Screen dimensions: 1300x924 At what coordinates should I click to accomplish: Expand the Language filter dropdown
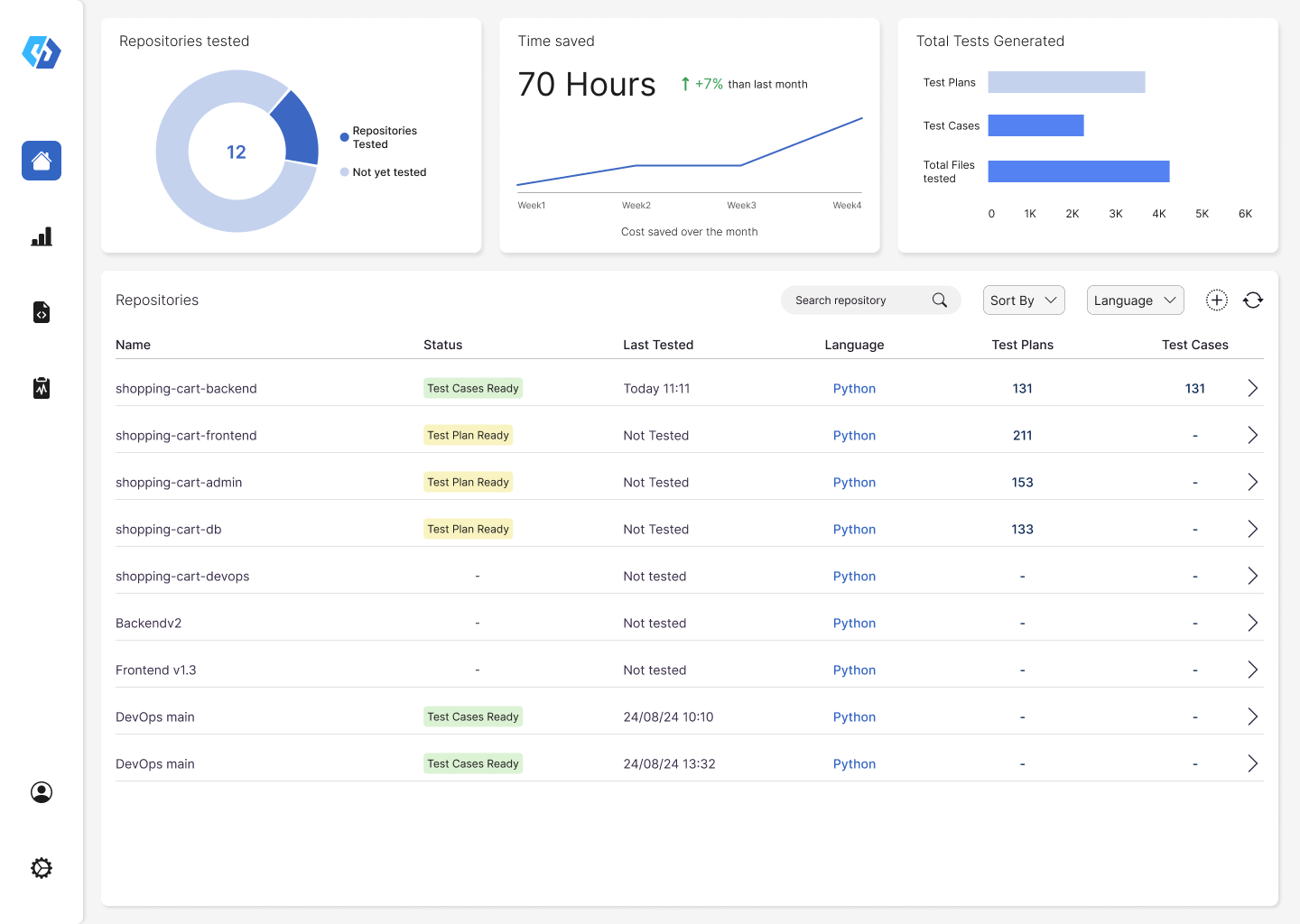(x=1135, y=300)
